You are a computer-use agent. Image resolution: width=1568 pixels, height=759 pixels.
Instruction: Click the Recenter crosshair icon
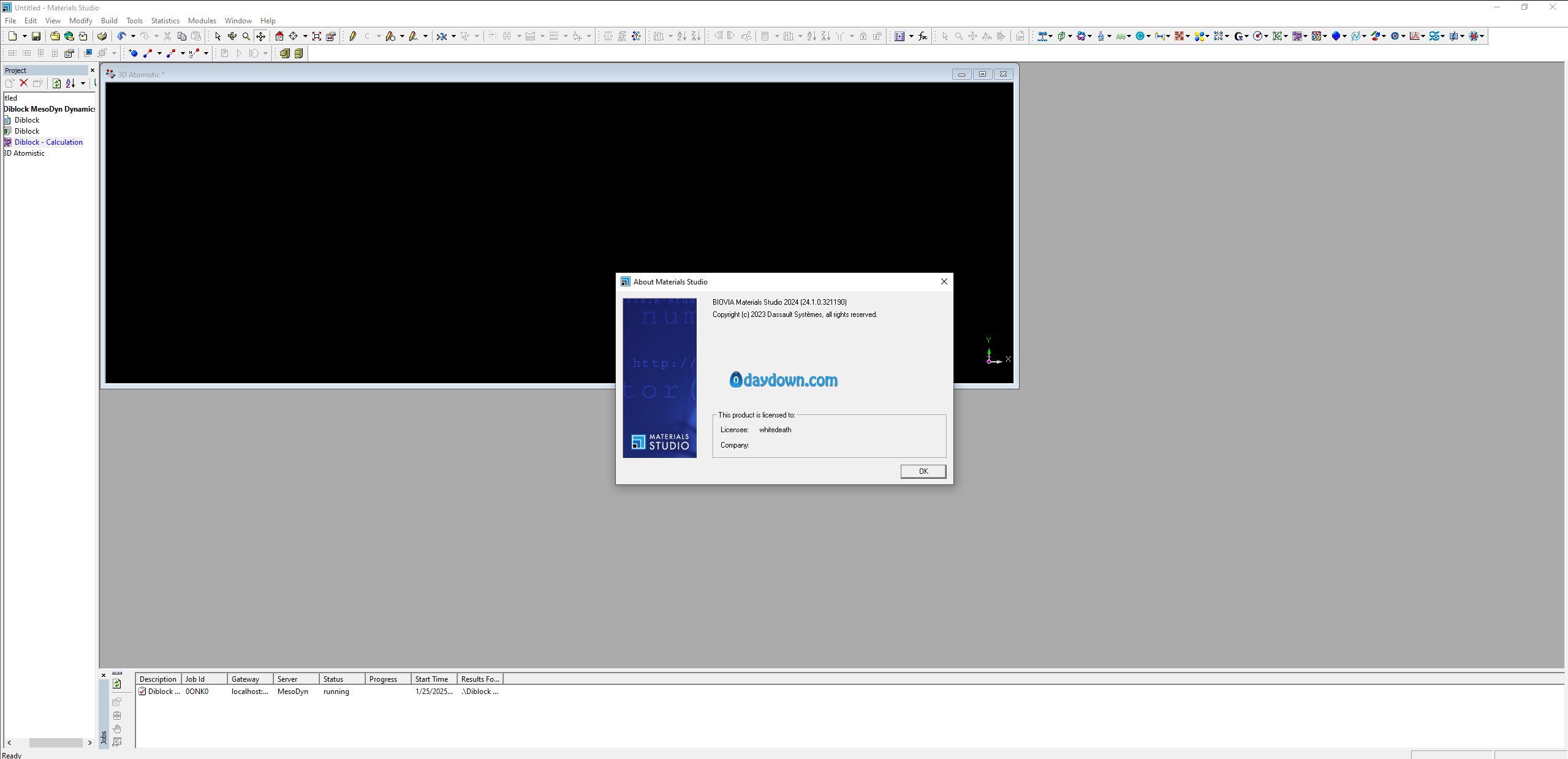click(294, 36)
